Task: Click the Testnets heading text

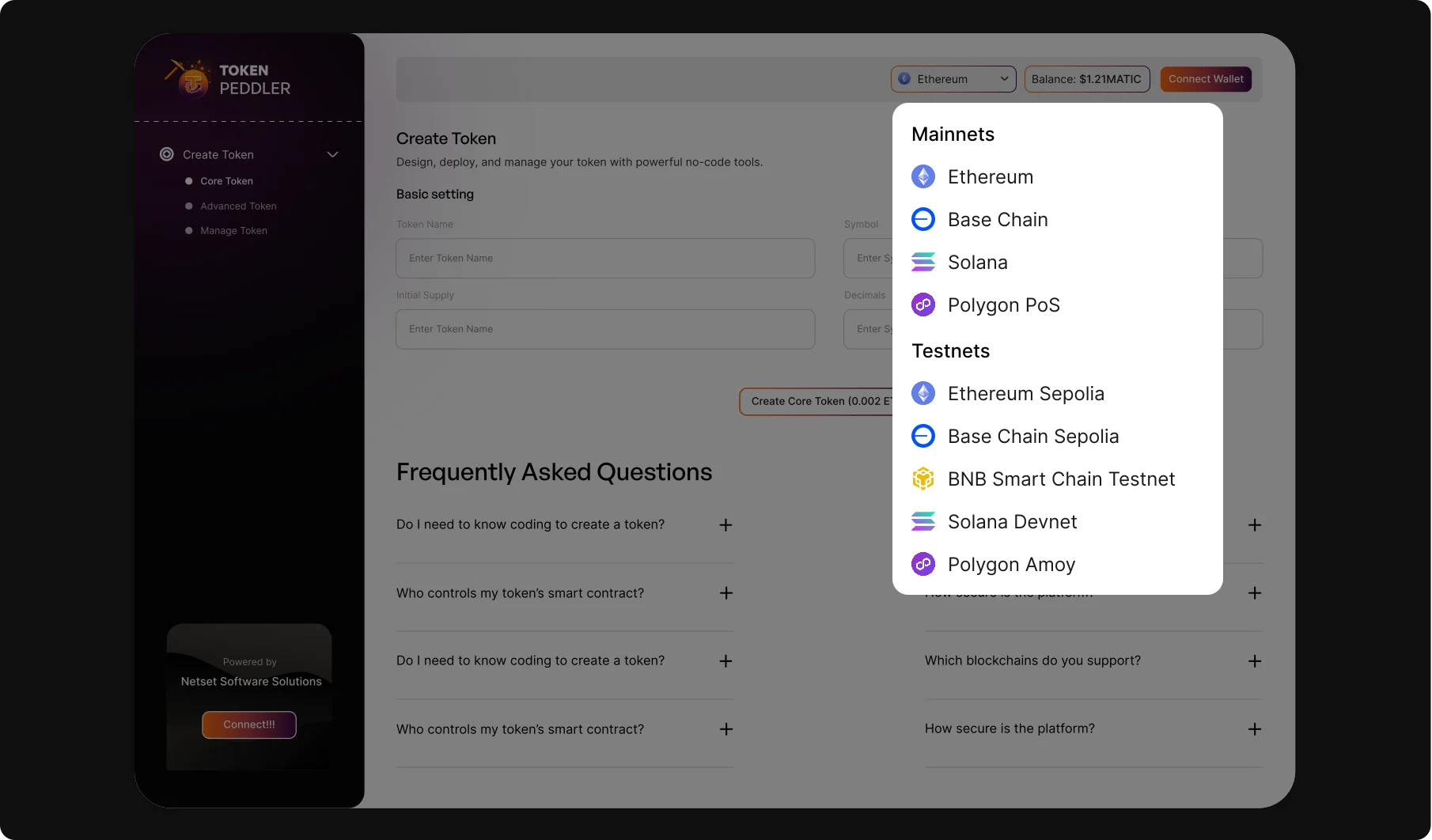Action: pyautogui.click(x=950, y=351)
